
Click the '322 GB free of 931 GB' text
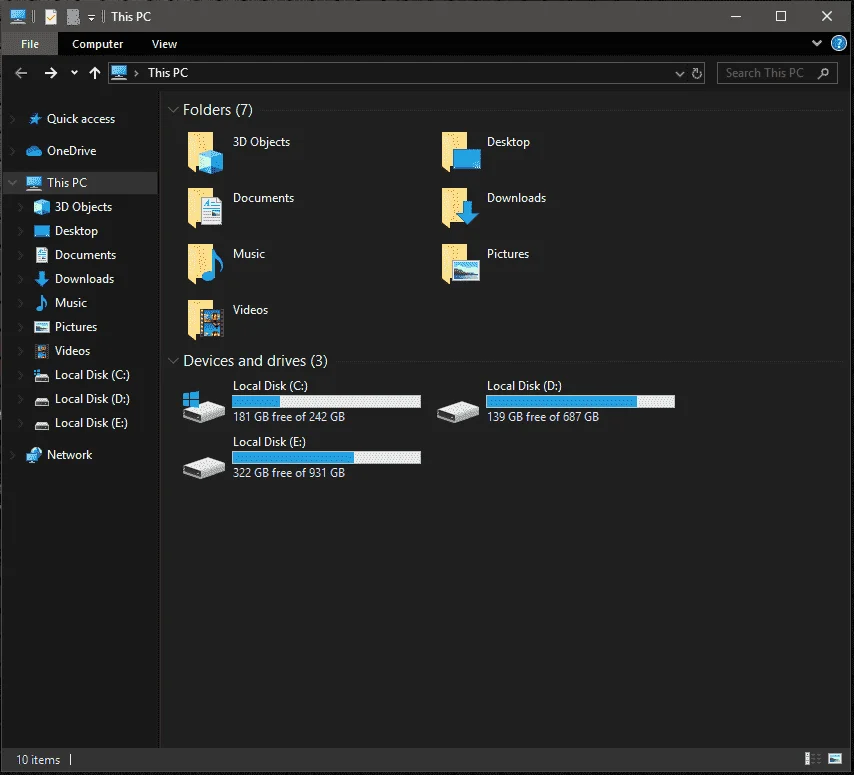point(289,473)
